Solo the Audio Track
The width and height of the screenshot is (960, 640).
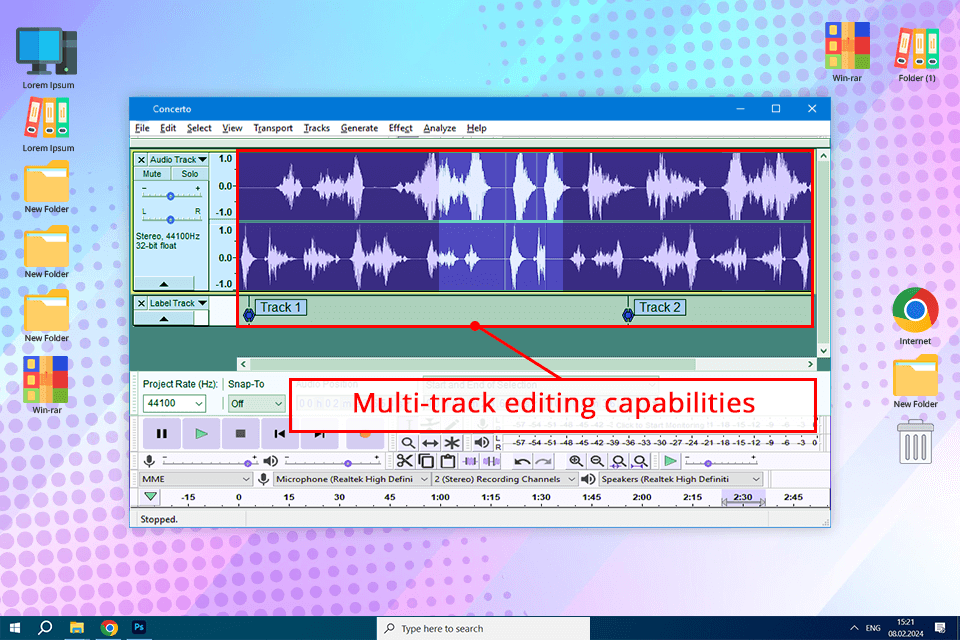click(190, 174)
